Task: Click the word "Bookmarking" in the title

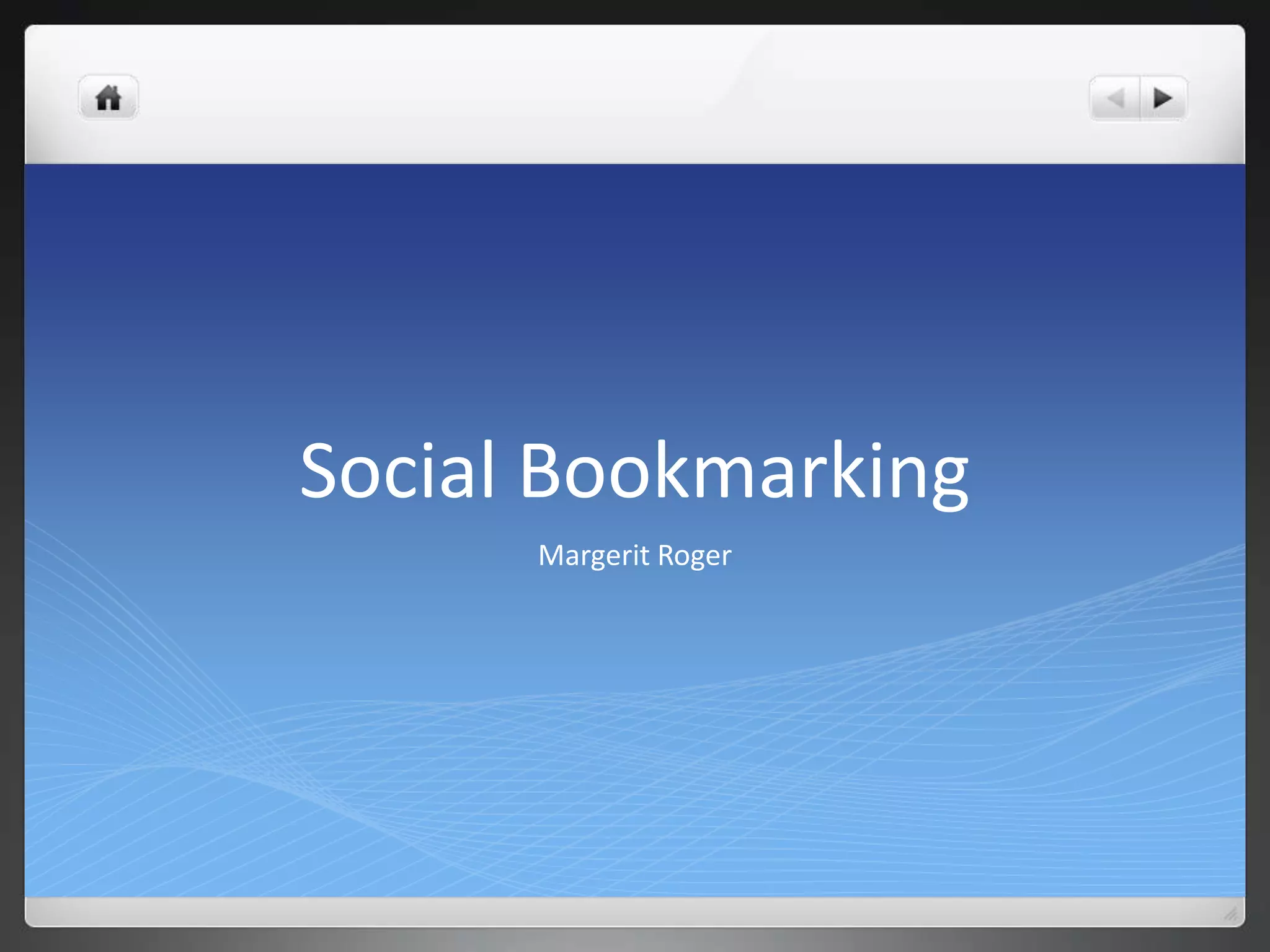Action: coord(743,470)
